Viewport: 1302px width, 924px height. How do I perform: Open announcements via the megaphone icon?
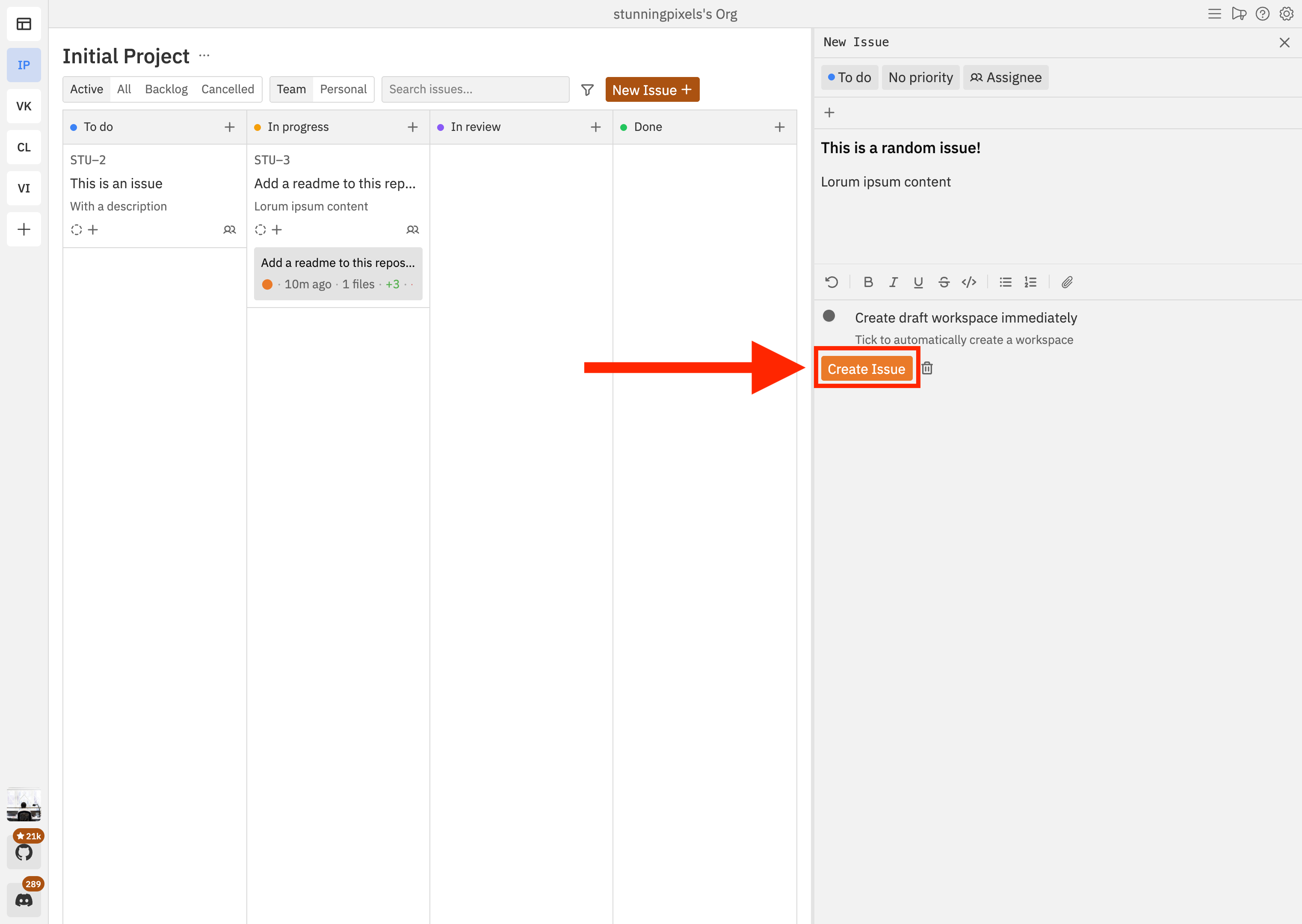pos(1239,14)
